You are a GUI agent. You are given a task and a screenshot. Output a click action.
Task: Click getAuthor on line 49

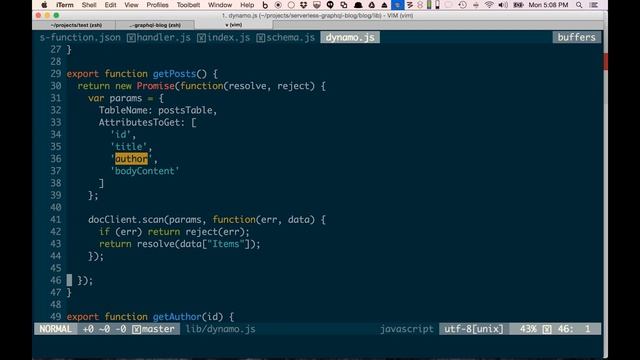pos(177,317)
